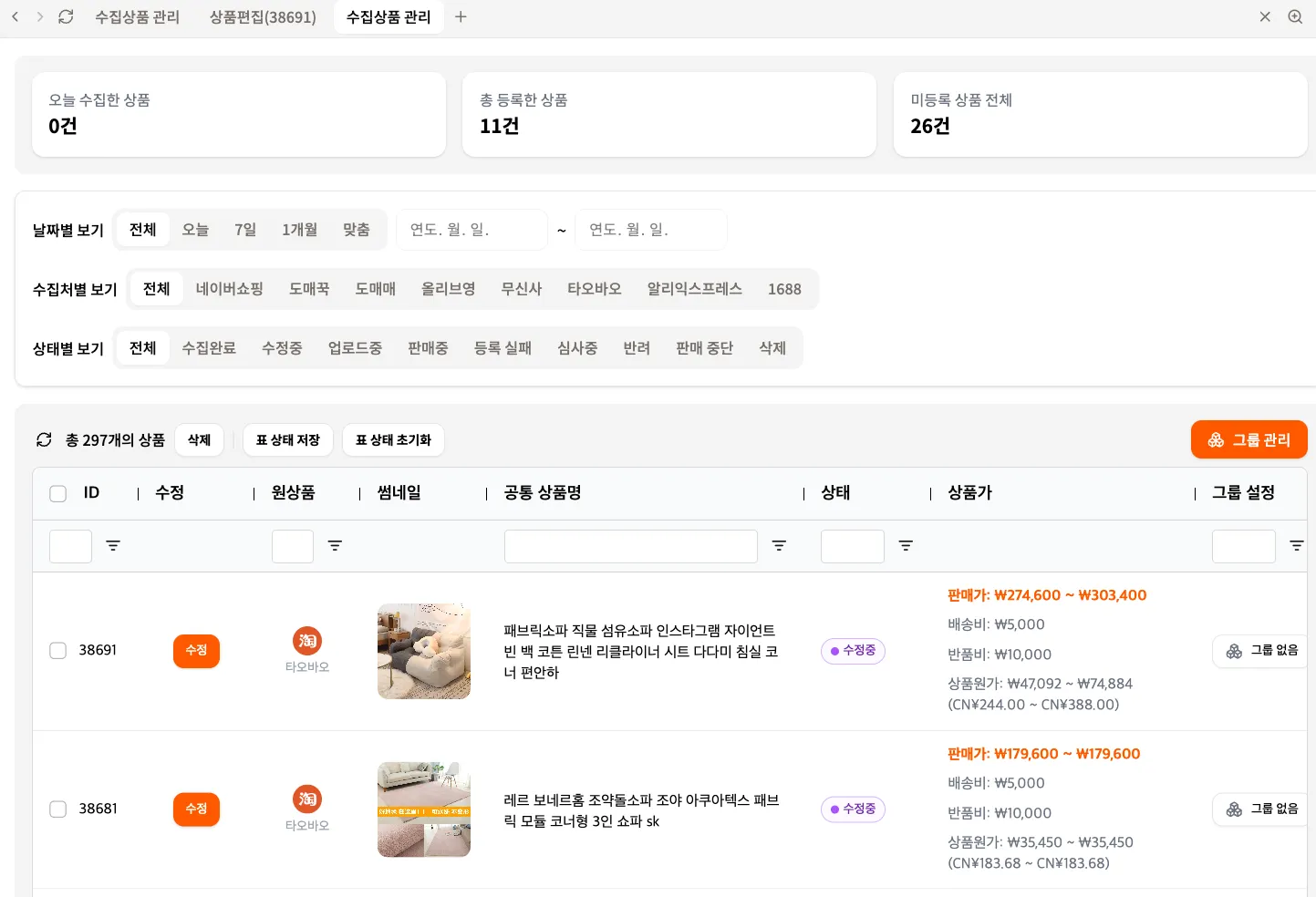Image resolution: width=1316 pixels, height=897 pixels.
Task: Refresh the product list beside 총 297개의 상품
Action: (x=44, y=440)
